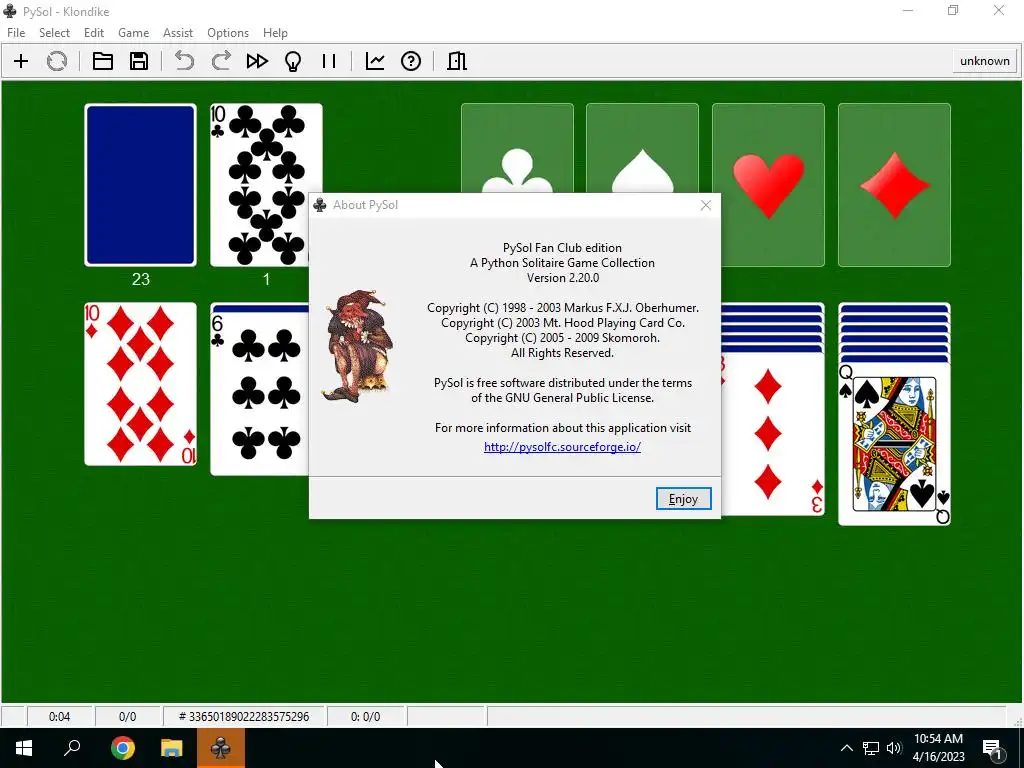The image size is (1024, 768).
Task: Click the diamonds foundation pile
Action: 894,185
